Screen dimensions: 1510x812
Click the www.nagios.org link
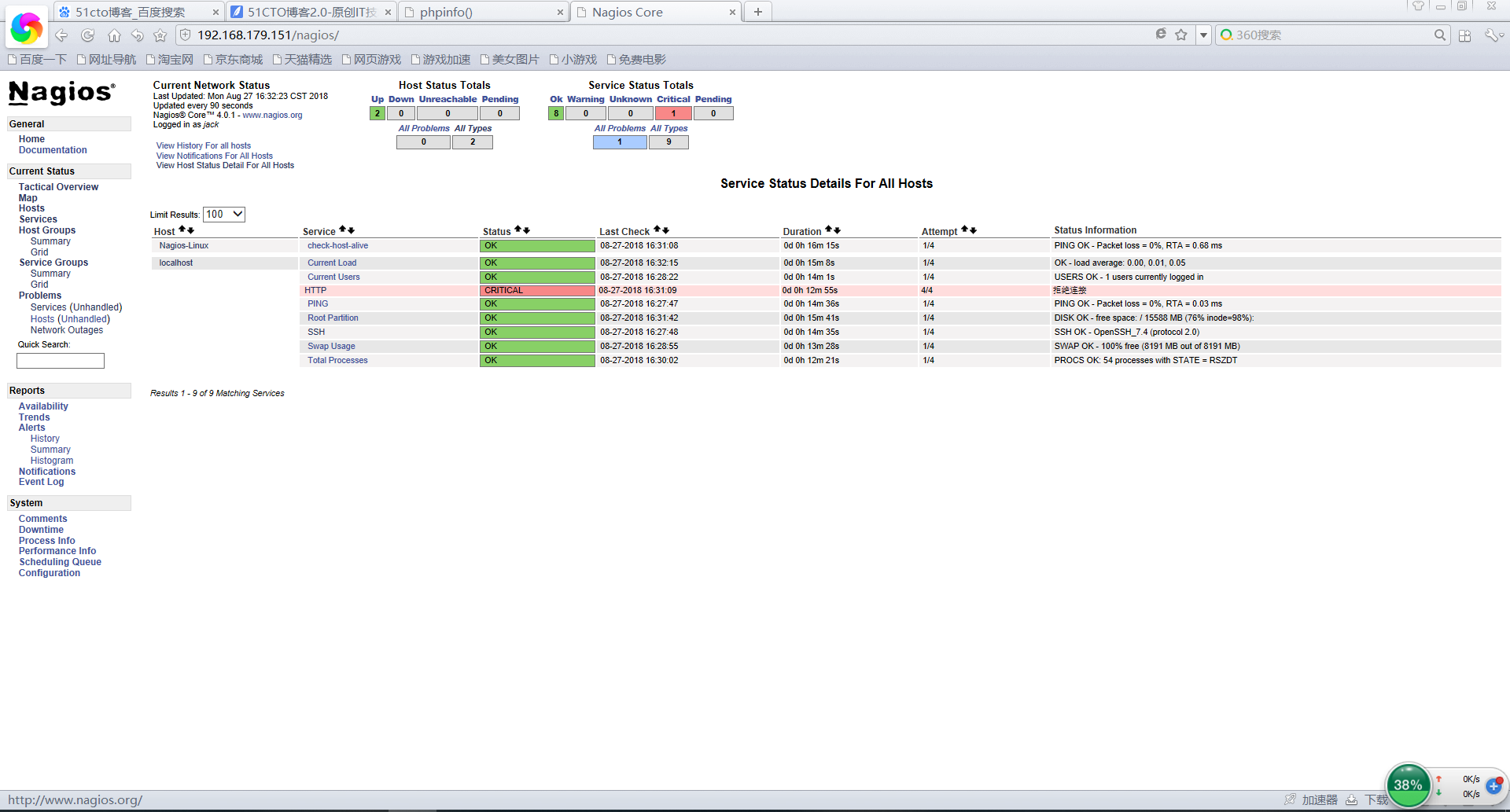coord(272,115)
